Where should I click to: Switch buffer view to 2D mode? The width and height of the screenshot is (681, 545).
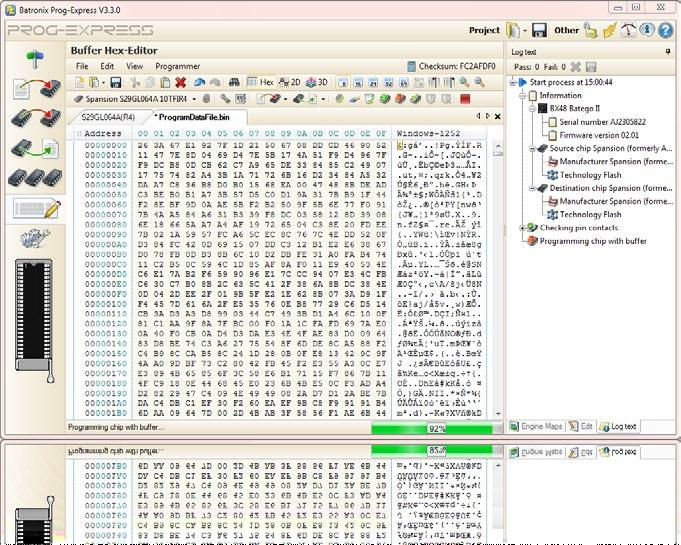[290, 83]
